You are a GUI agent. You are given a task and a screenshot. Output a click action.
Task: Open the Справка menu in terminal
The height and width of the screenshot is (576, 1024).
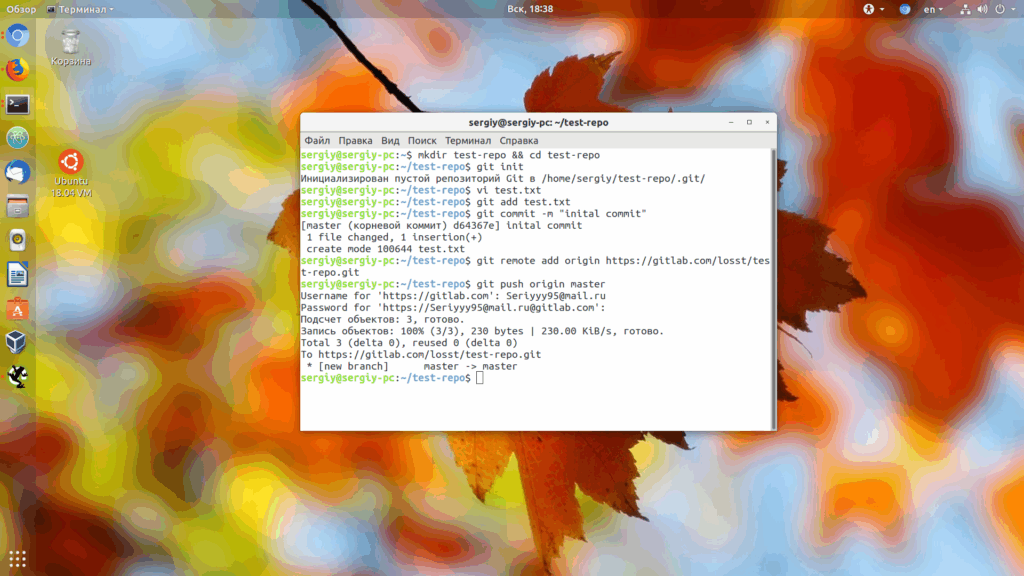coord(519,140)
